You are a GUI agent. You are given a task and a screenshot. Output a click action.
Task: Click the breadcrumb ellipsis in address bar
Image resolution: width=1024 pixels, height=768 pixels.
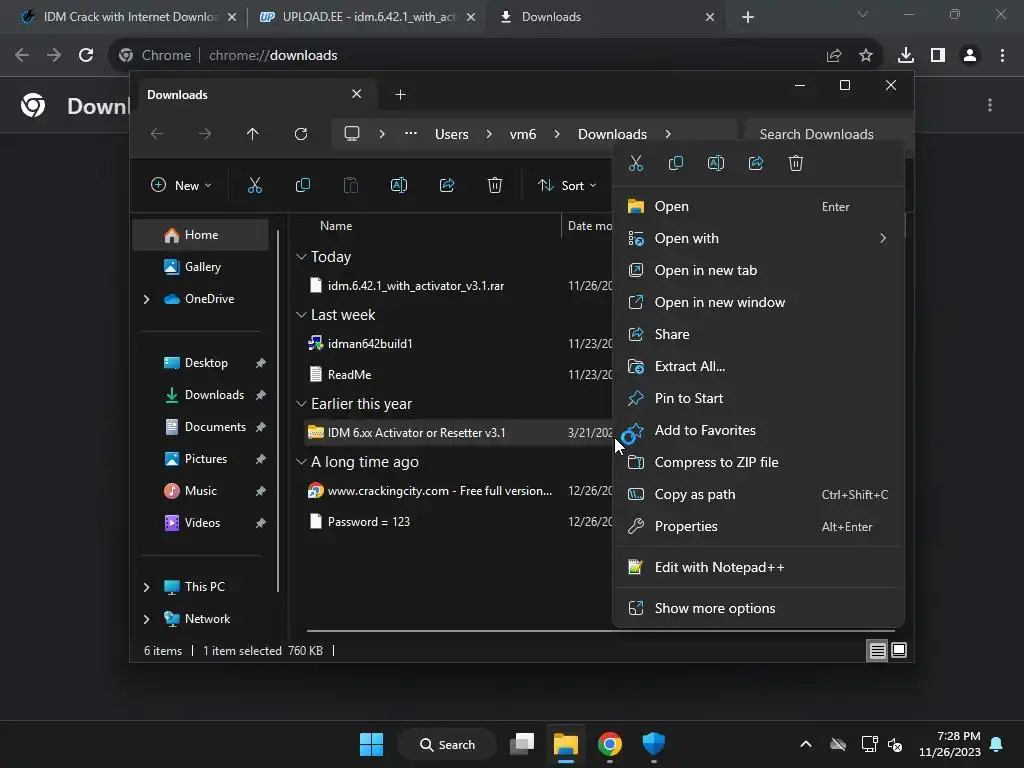[x=411, y=133]
